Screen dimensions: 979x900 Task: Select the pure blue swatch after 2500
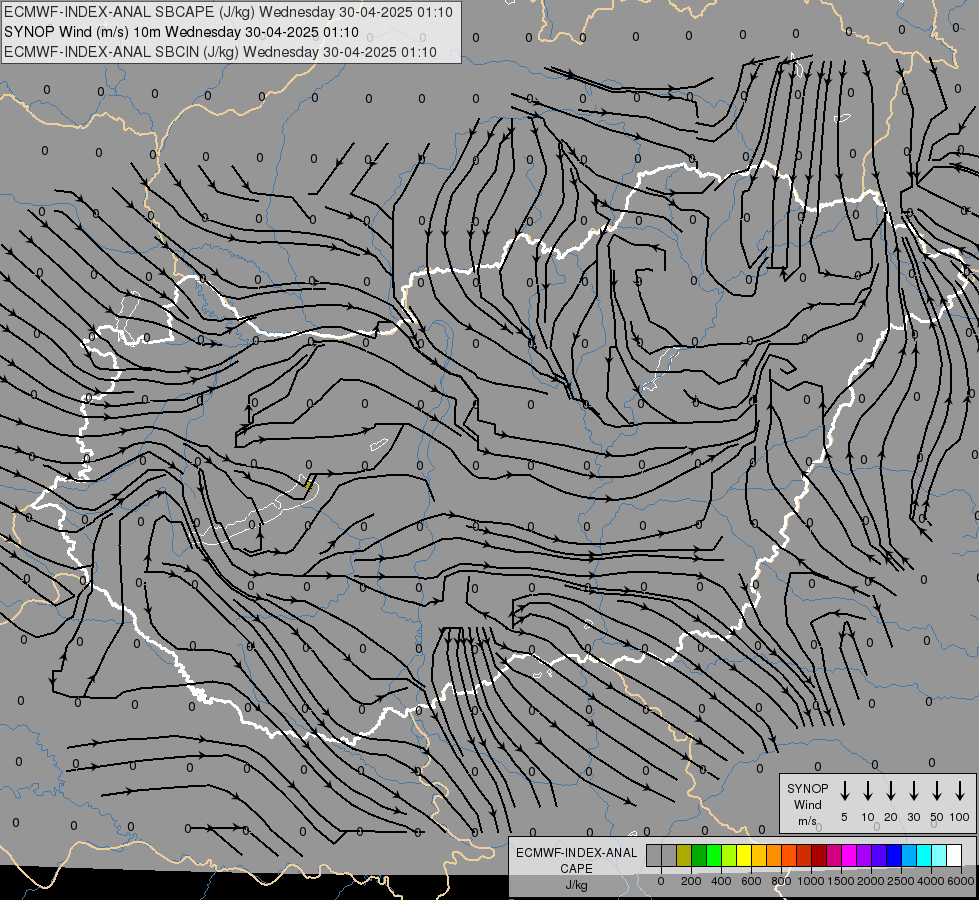894,855
